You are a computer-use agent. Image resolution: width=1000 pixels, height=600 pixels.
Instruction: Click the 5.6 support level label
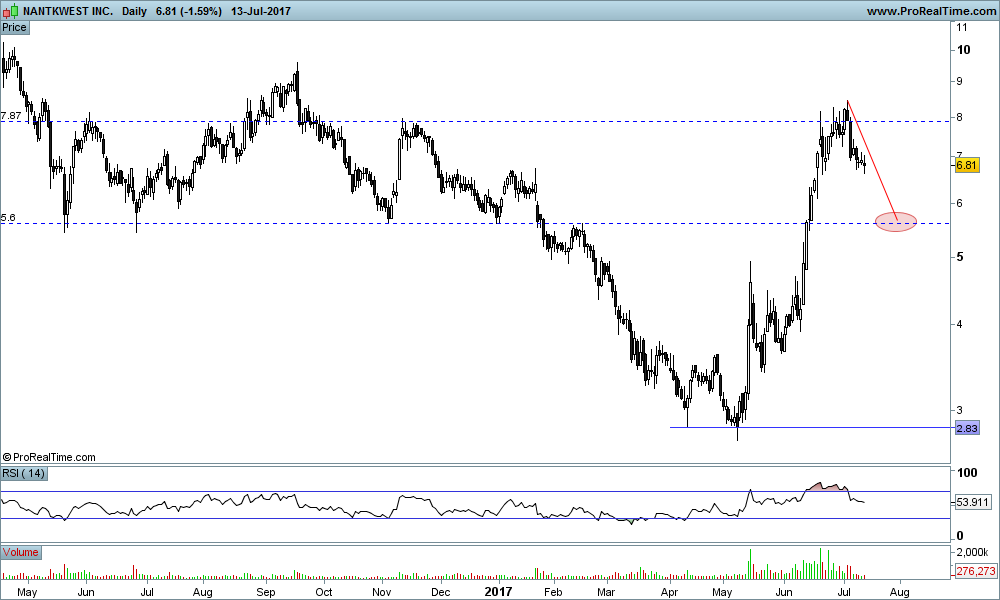[8, 218]
